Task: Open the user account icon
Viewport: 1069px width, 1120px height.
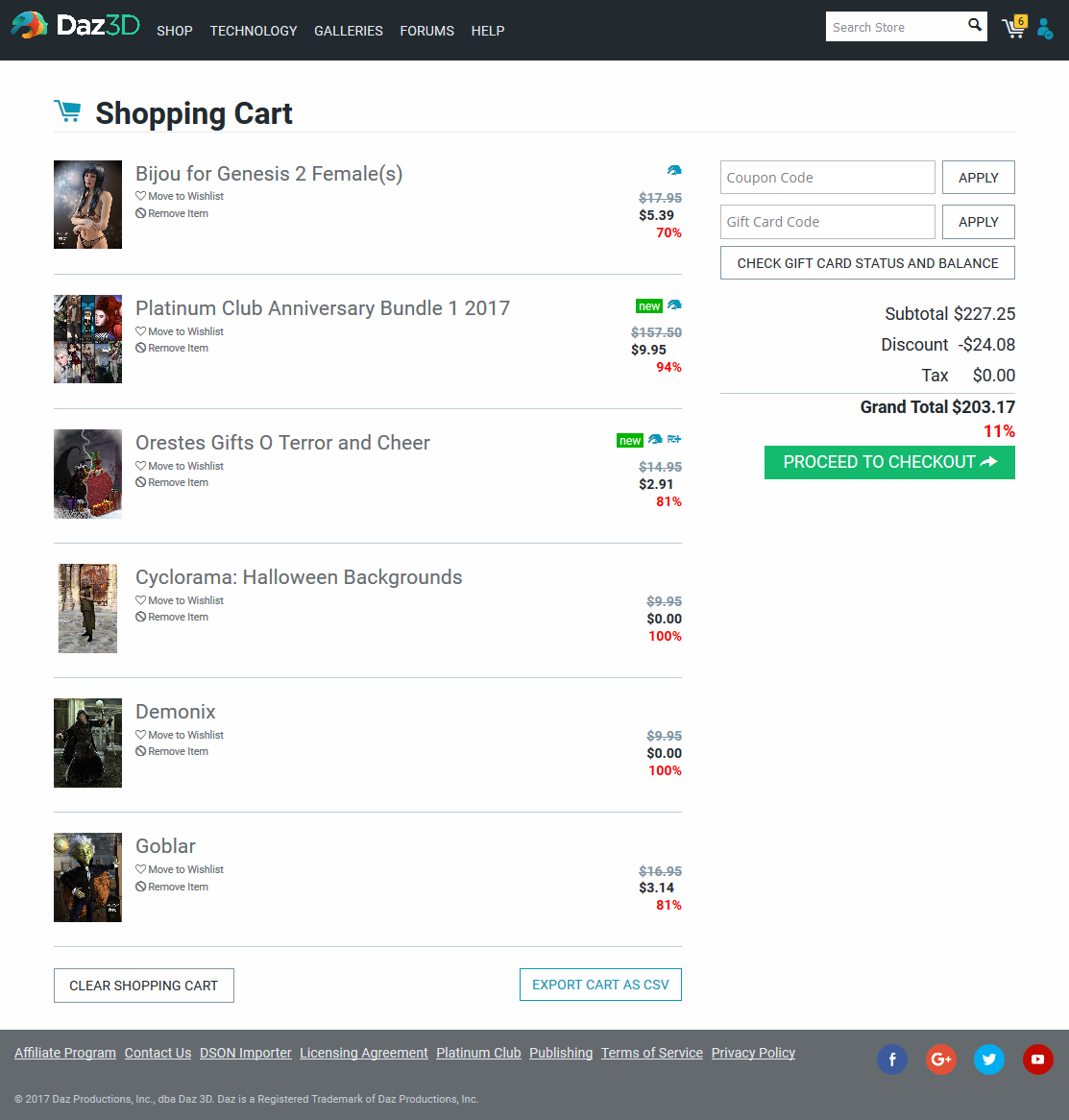Action: (1045, 29)
